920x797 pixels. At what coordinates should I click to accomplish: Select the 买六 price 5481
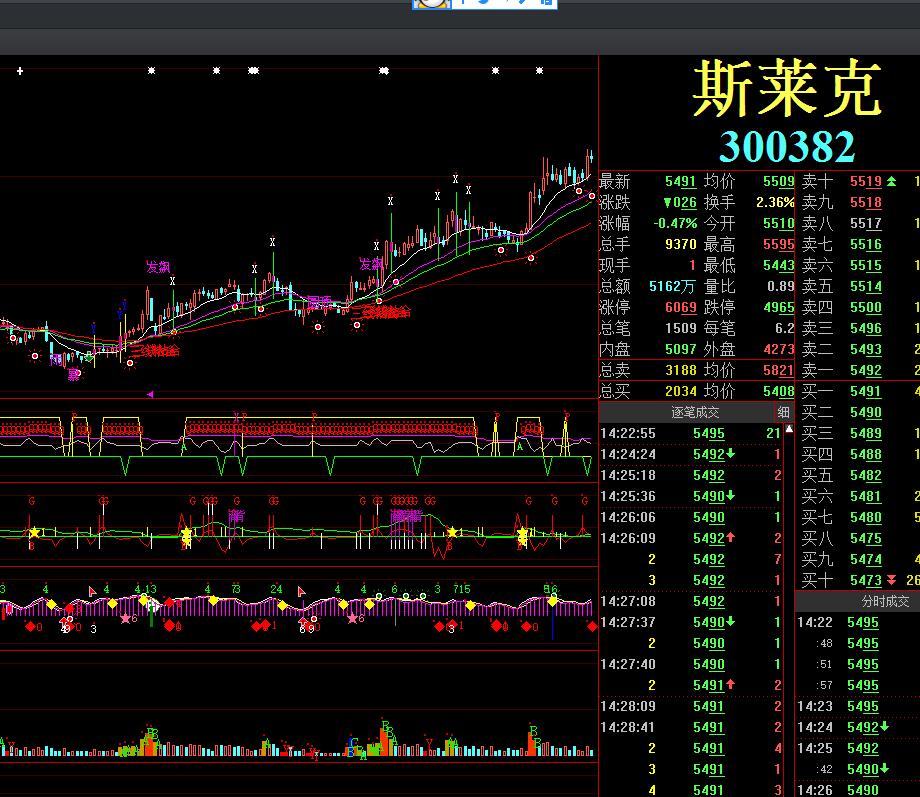point(865,496)
